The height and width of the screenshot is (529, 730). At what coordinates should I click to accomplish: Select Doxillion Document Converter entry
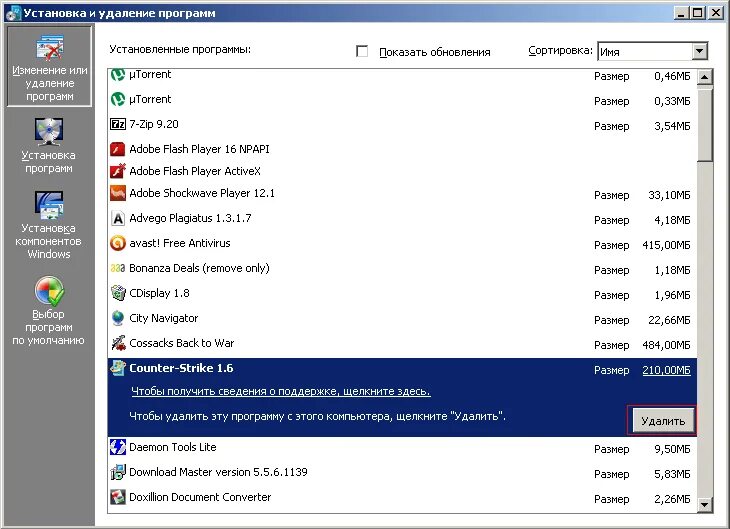click(x=200, y=497)
